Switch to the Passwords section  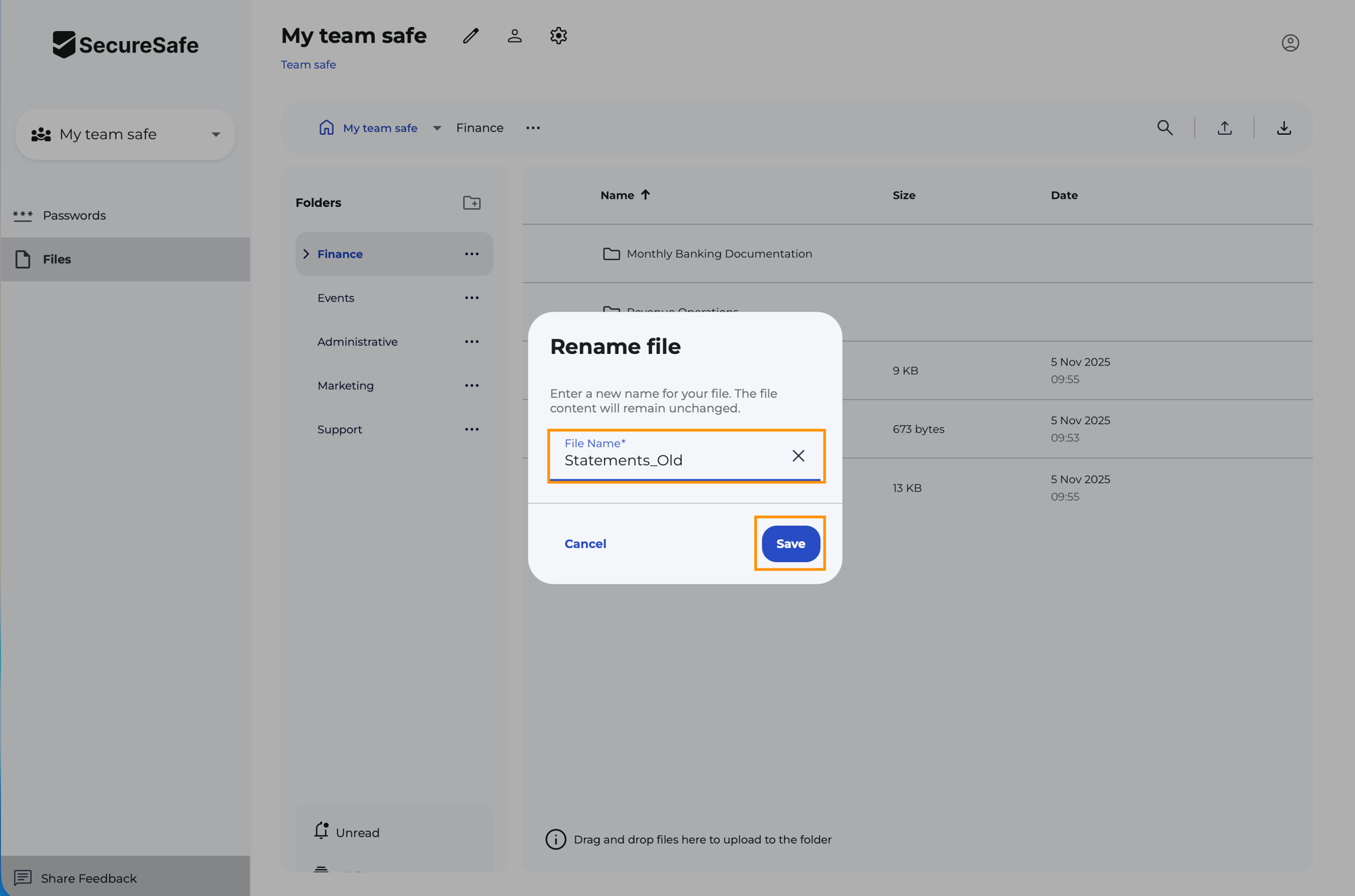[x=74, y=215]
